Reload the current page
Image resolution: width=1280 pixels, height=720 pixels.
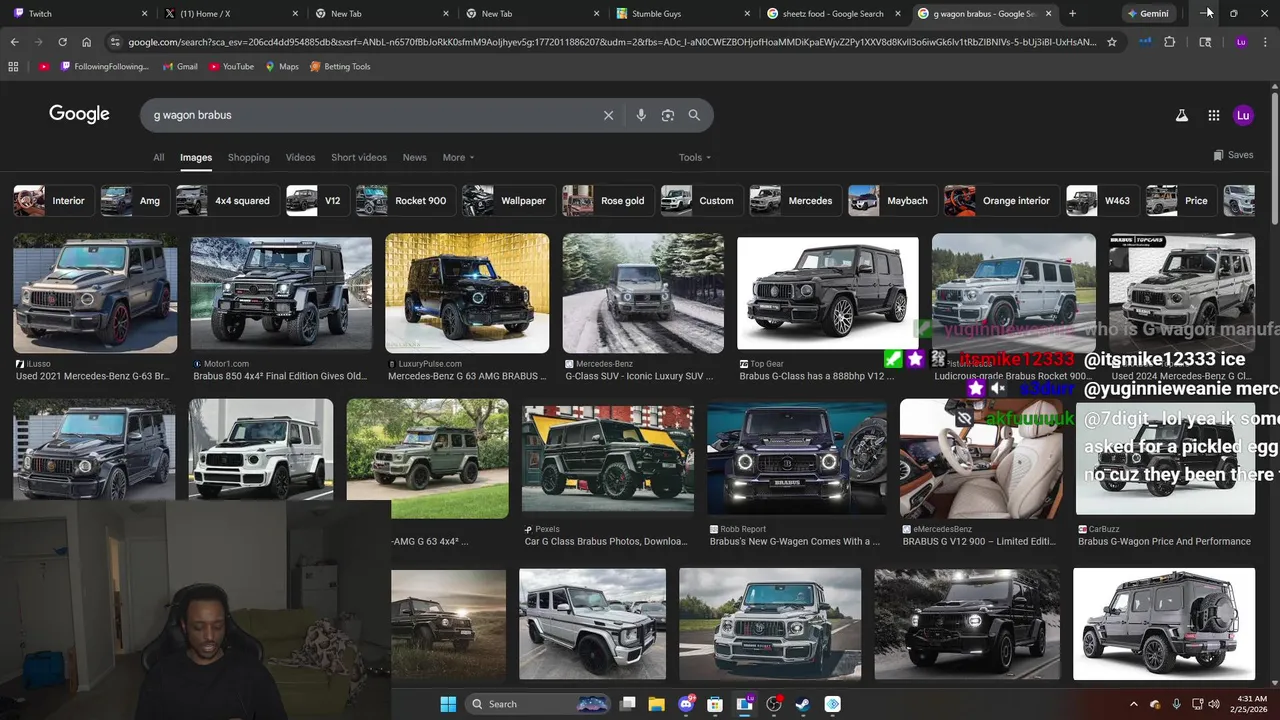[x=62, y=42]
